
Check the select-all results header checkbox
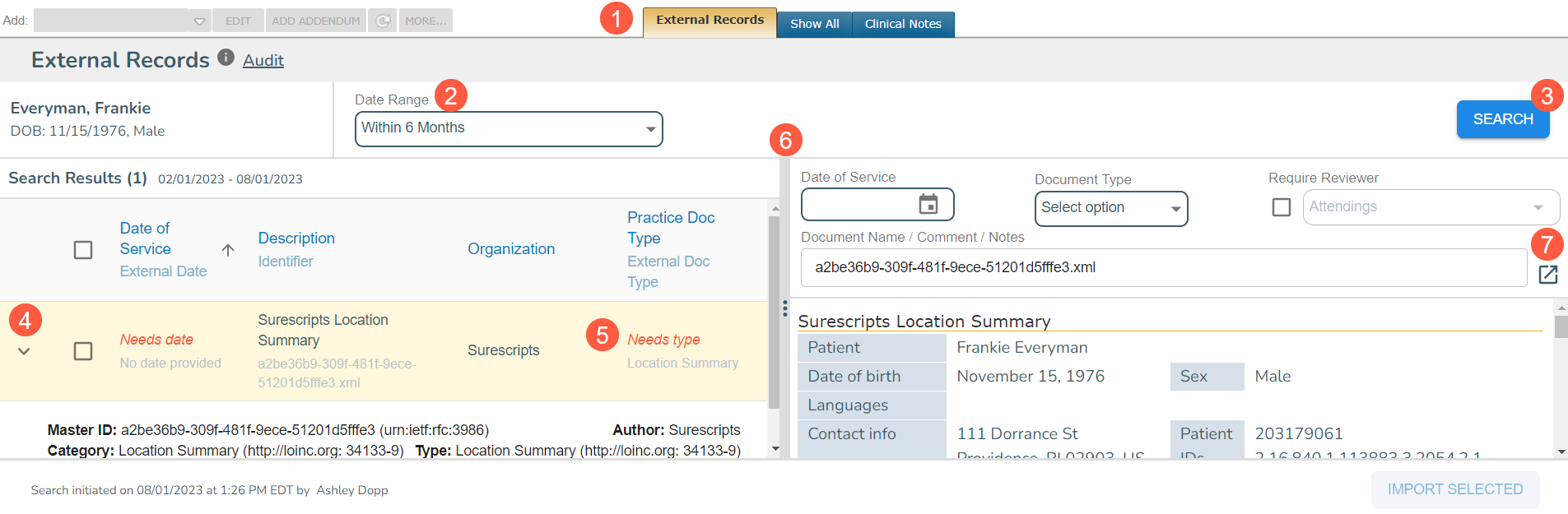(83, 250)
